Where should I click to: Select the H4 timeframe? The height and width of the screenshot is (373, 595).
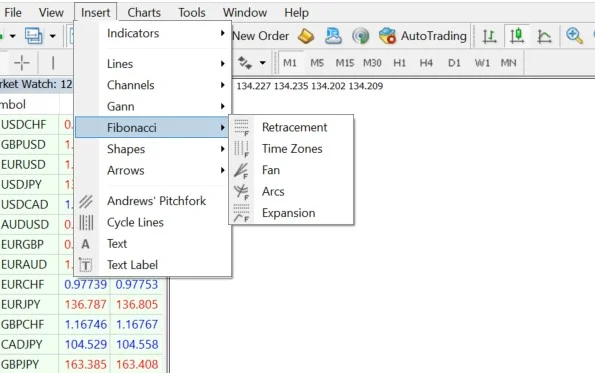(x=426, y=63)
